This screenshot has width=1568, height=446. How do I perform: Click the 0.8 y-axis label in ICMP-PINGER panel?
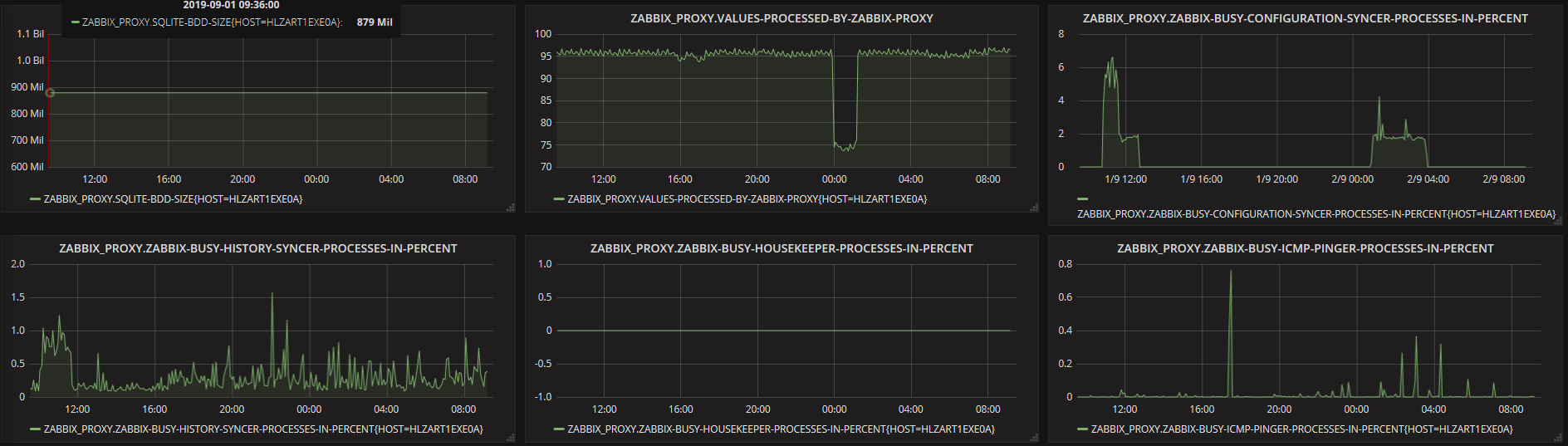pyautogui.click(x=1065, y=264)
